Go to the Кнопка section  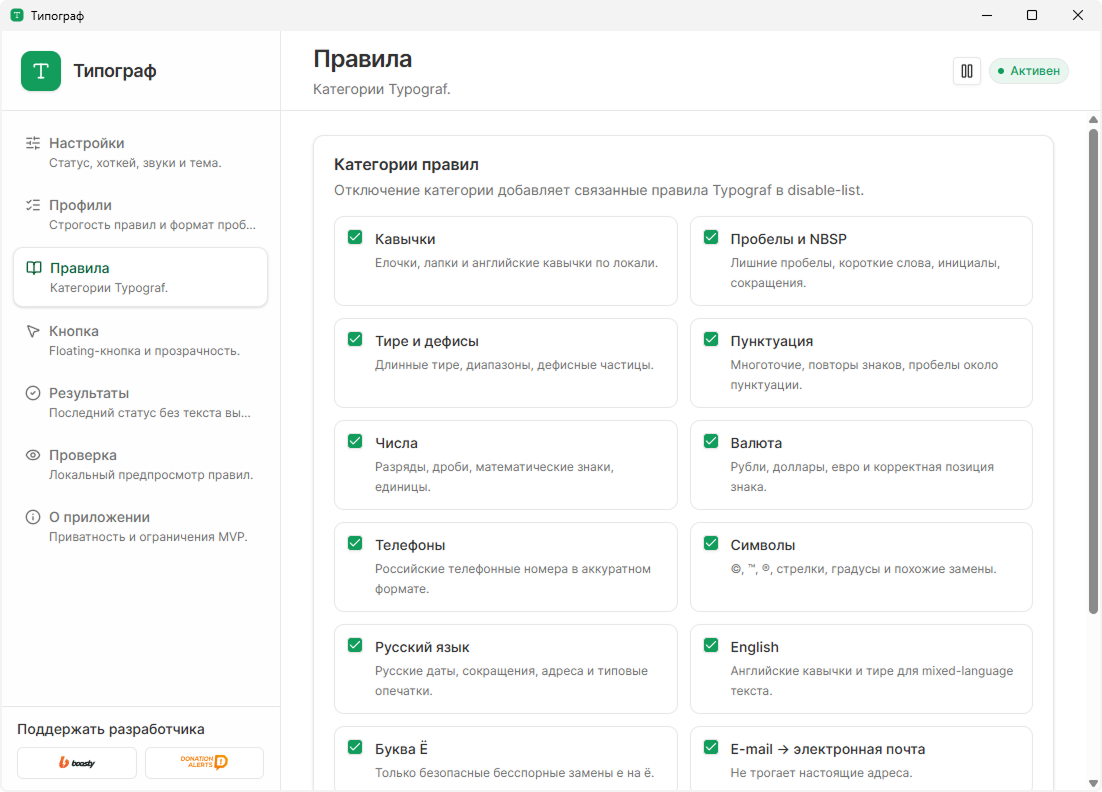[141, 340]
